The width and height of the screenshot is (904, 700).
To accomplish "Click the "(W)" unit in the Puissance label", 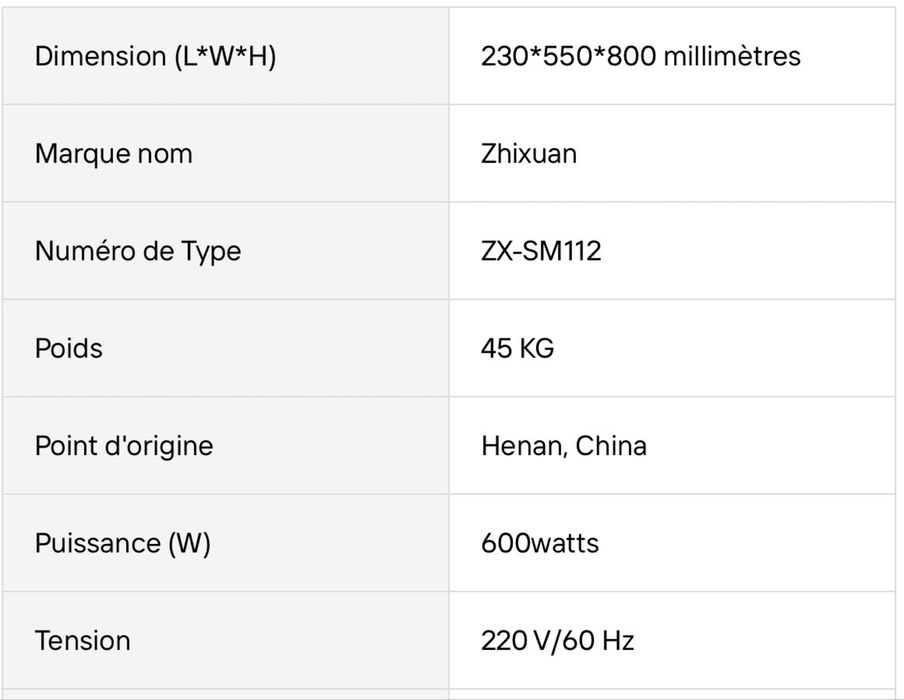I will (x=189, y=543).
